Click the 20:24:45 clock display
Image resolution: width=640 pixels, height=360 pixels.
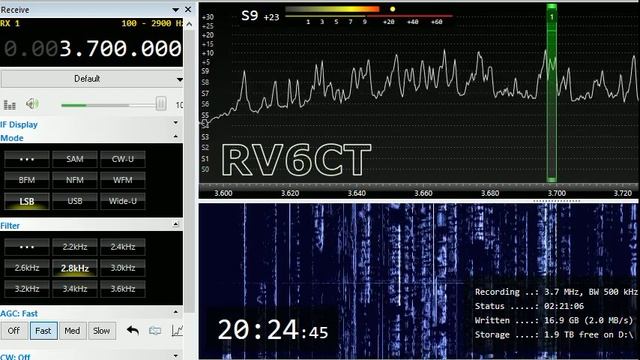pos(273,330)
